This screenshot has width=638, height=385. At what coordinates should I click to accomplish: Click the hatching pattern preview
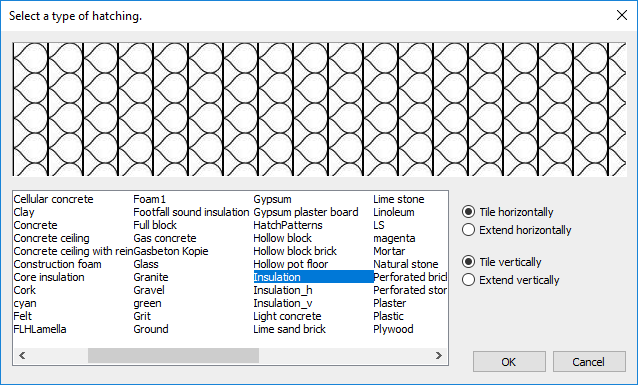tap(319, 109)
